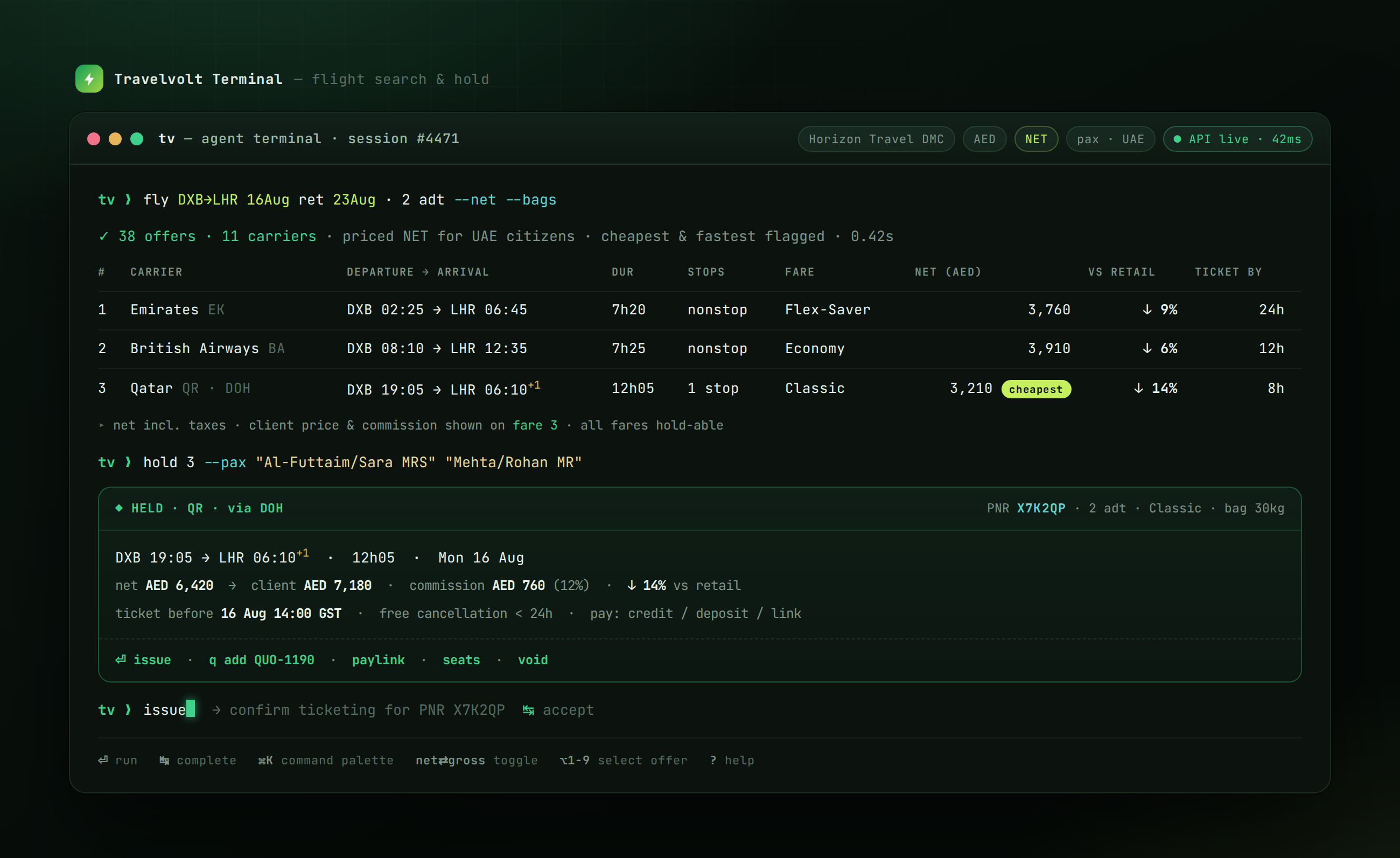Click the commission AED 760 amount
This screenshot has width=1400, height=858.
518,586
